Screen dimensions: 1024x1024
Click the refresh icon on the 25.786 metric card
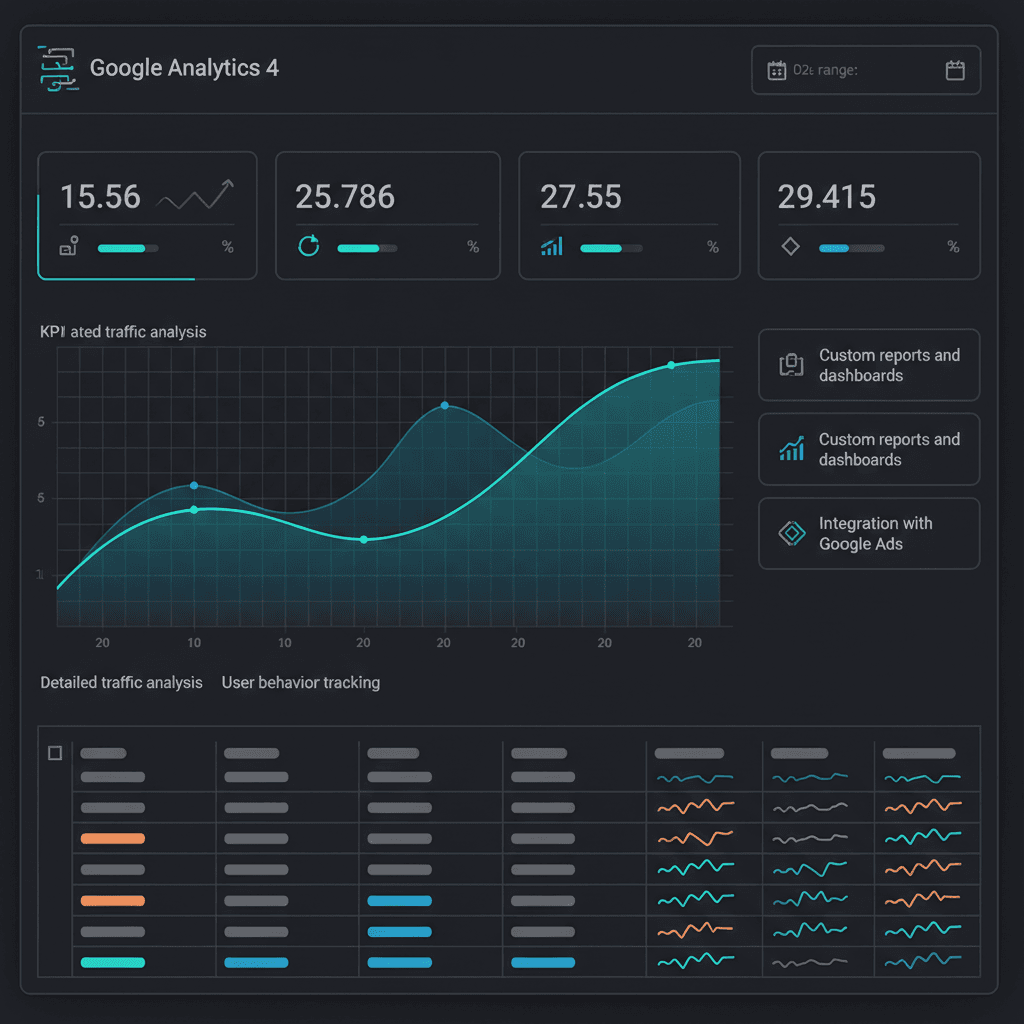pos(309,247)
